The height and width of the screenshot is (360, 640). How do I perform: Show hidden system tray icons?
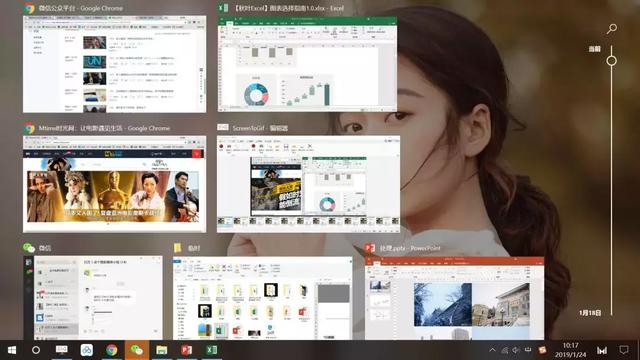tap(492, 350)
